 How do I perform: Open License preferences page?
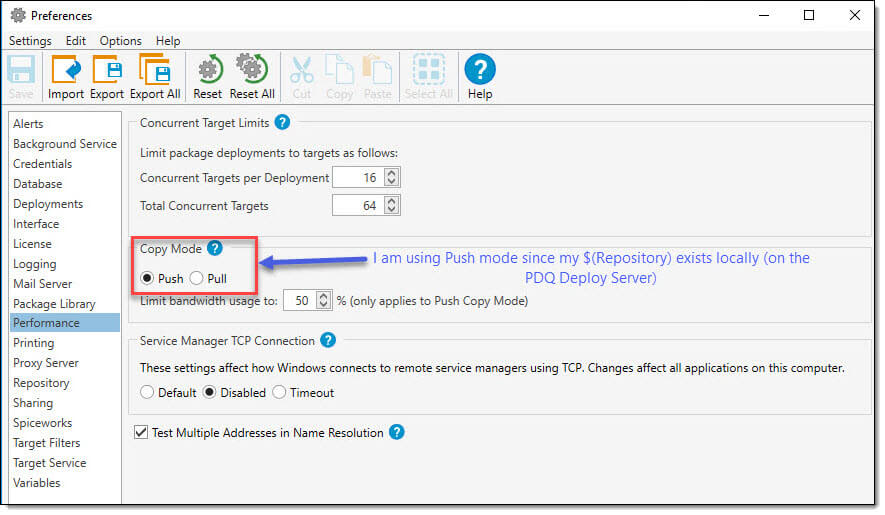(x=65, y=243)
